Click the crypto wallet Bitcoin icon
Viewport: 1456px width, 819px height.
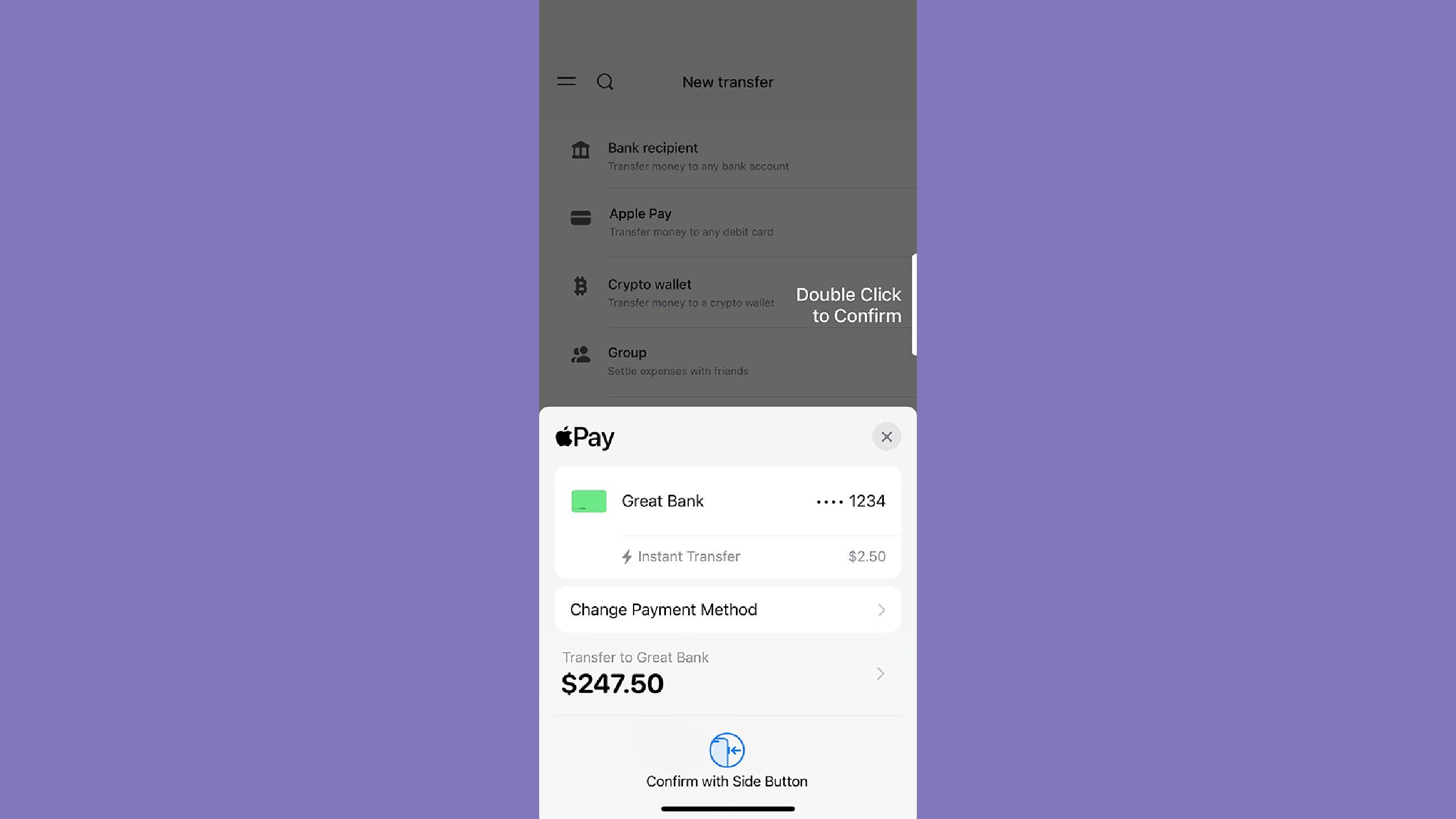pyautogui.click(x=580, y=286)
